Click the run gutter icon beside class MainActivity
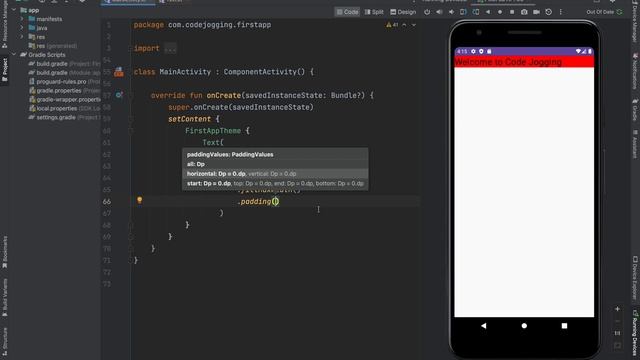 click(119, 72)
